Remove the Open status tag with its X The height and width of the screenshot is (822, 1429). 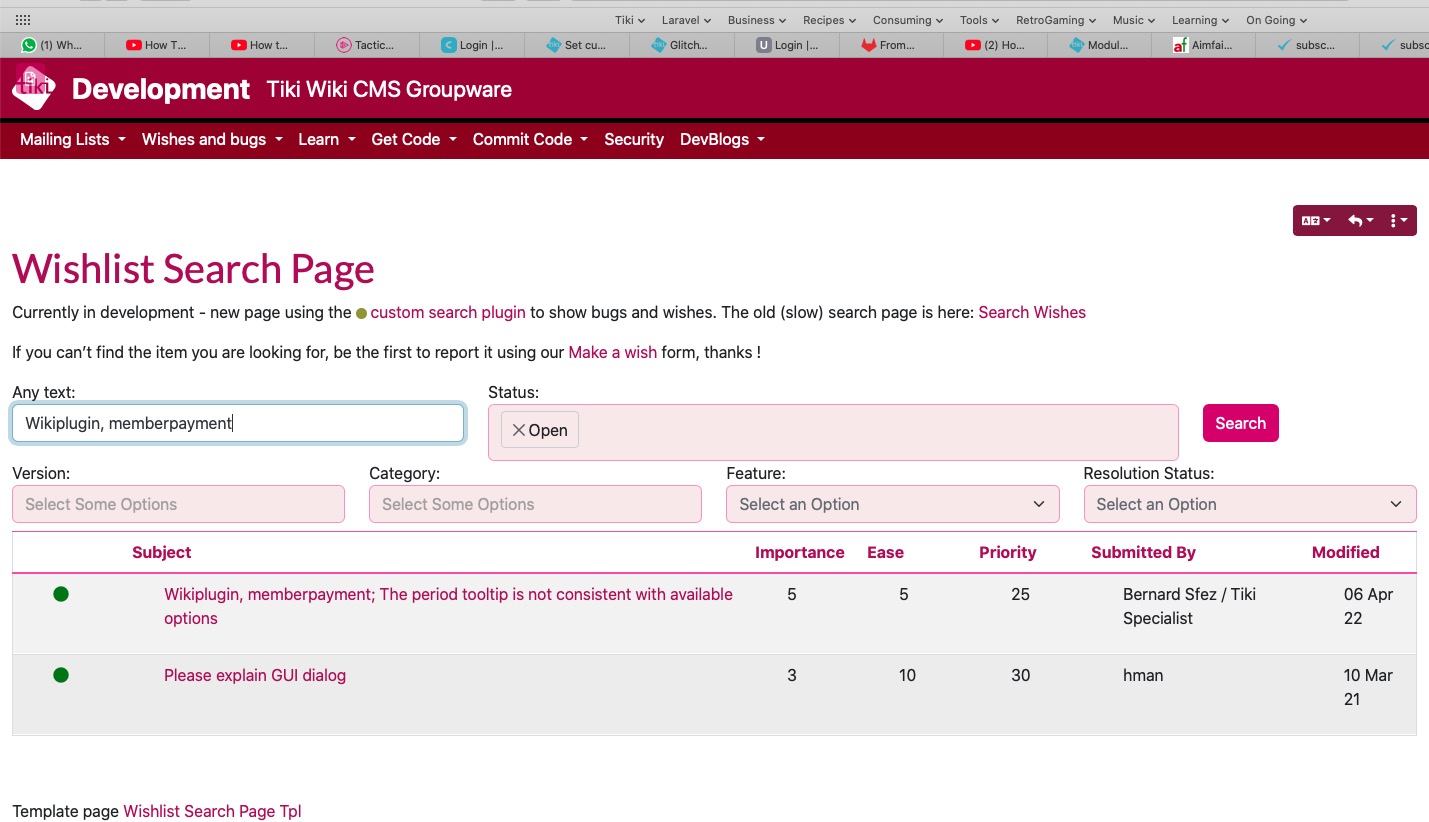[x=518, y=430]
